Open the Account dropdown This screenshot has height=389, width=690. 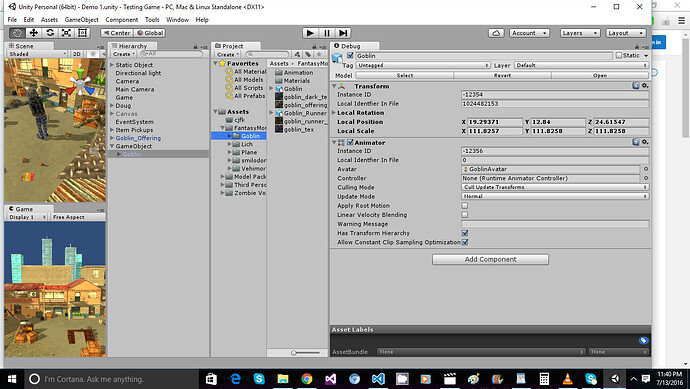click(529, 33)
